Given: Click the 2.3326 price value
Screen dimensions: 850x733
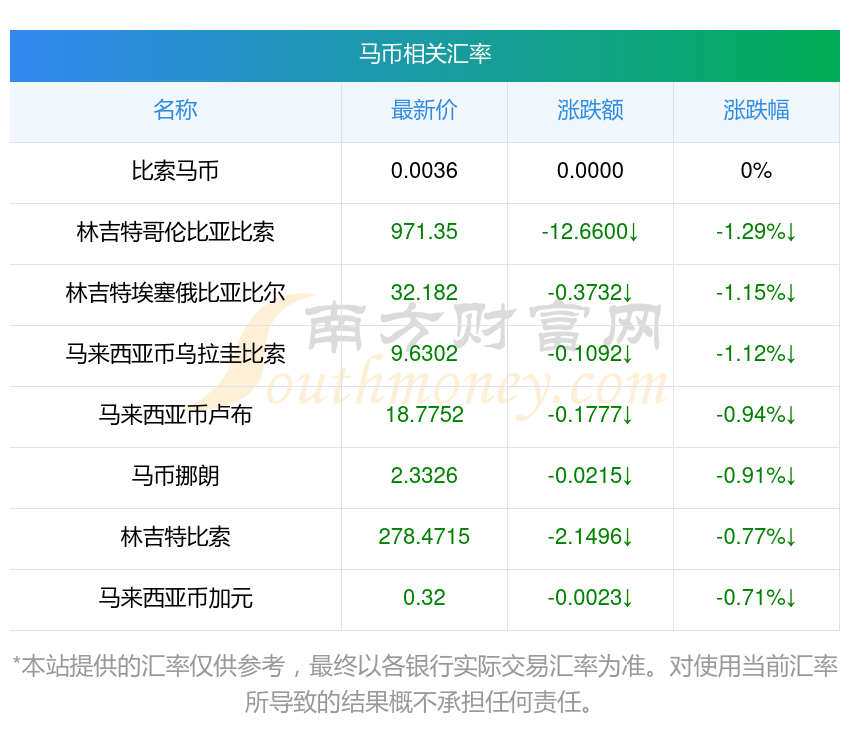Looking at the screenshot, I should click(x=424, y=476).
